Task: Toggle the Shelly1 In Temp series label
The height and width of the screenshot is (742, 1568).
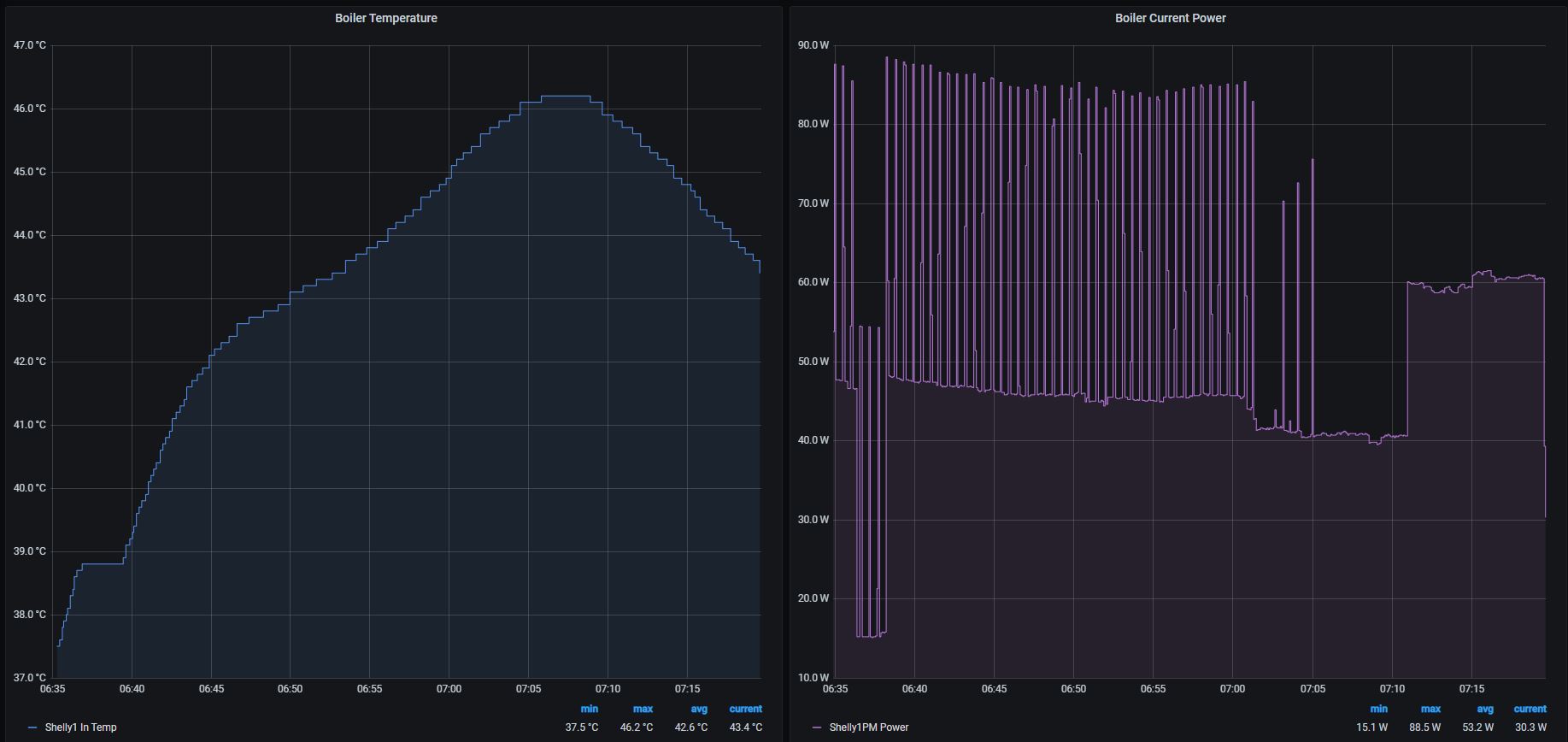Action: [80, 727]
